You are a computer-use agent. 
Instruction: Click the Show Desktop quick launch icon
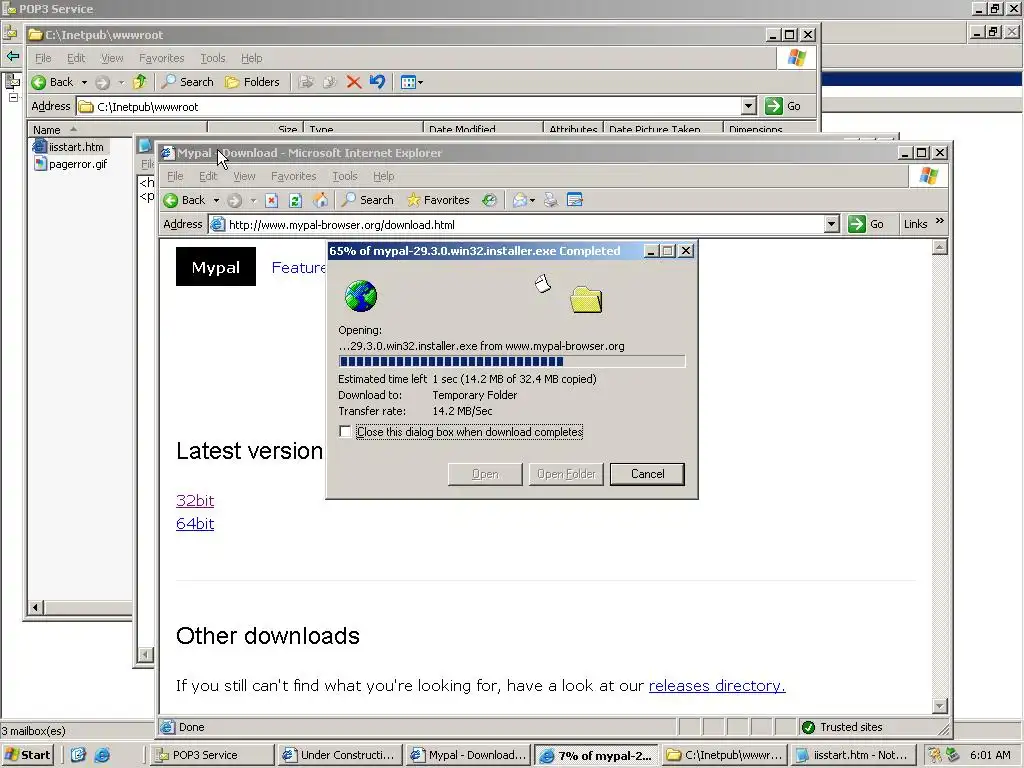78,755
